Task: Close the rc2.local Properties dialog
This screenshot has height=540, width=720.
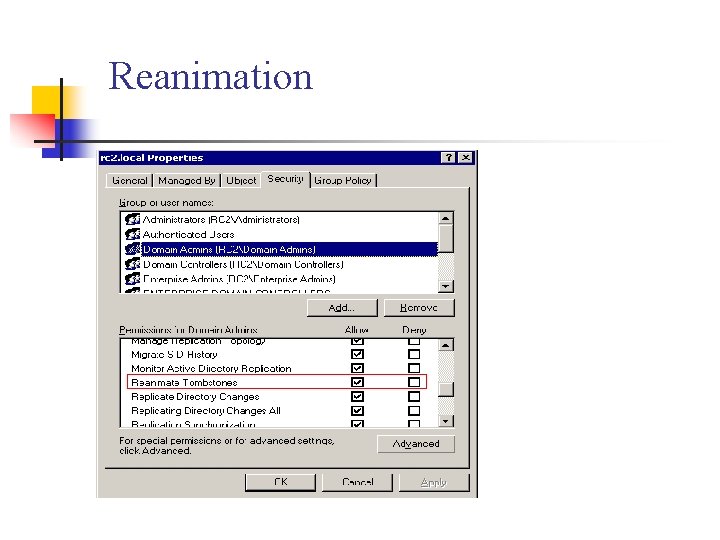Action: pyautogui.click(x=466, y=158)
